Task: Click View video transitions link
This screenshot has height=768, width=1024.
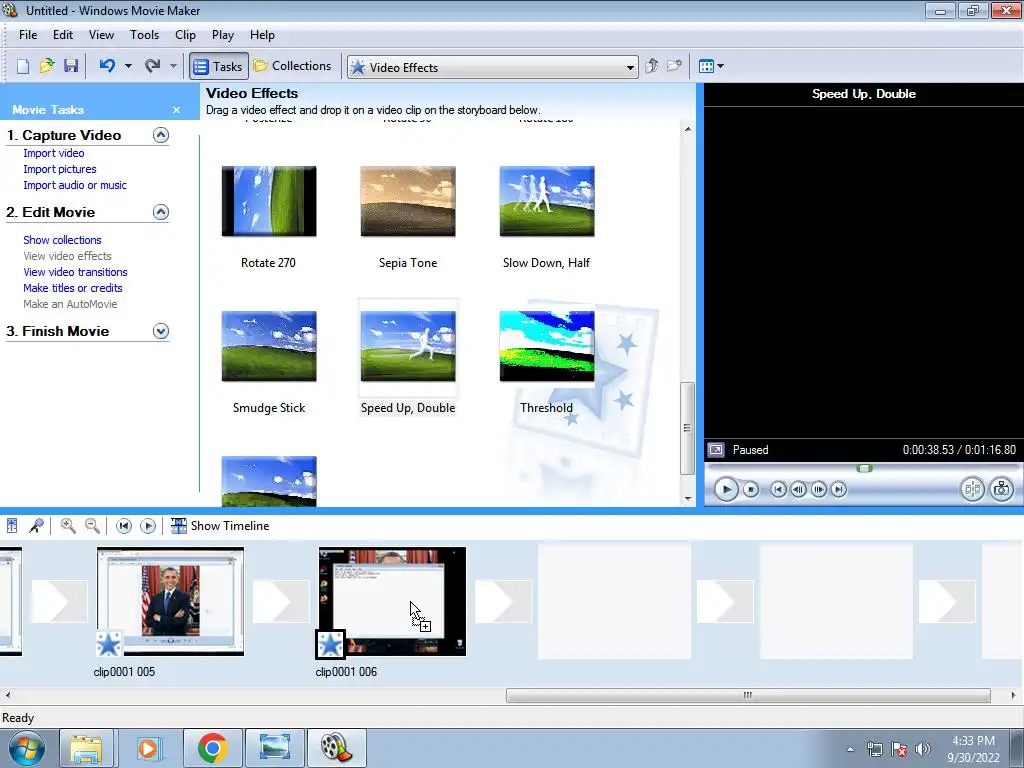Action: 76,272
